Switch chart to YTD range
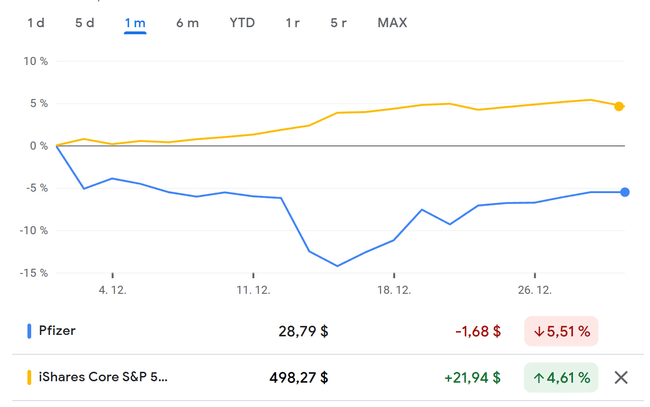 (x=242, y=23)
